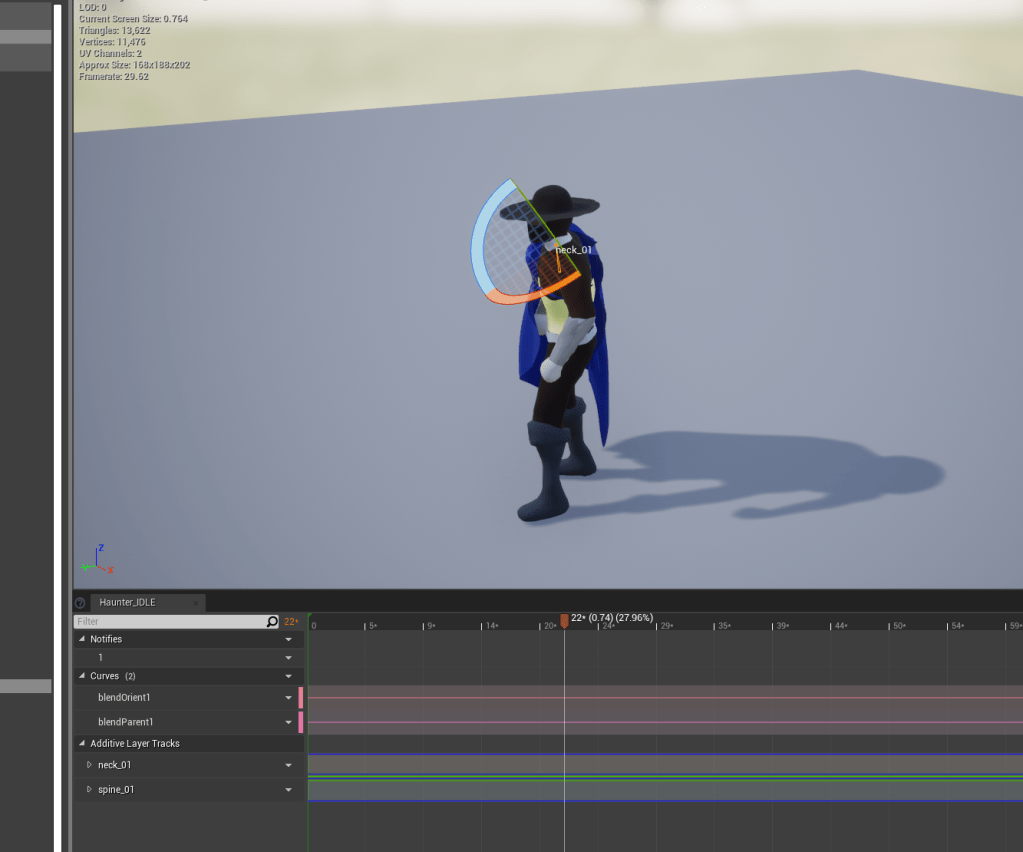Click the XYZ axis indicator in viewport

tap(97, 561)
